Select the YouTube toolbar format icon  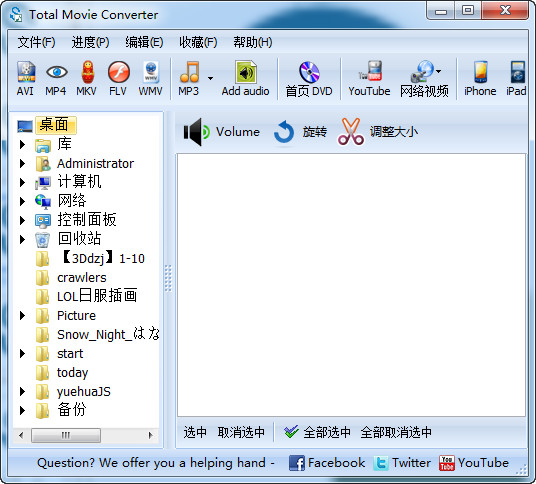(370, 71)
